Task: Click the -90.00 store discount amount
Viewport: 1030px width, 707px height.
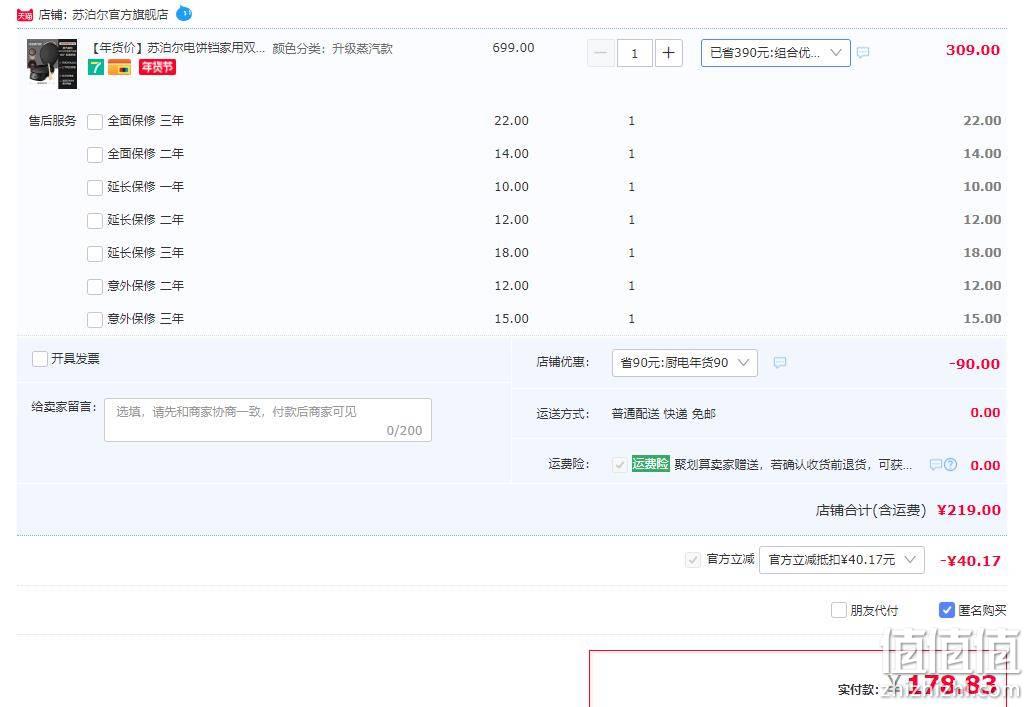Action: pos(974,364)
